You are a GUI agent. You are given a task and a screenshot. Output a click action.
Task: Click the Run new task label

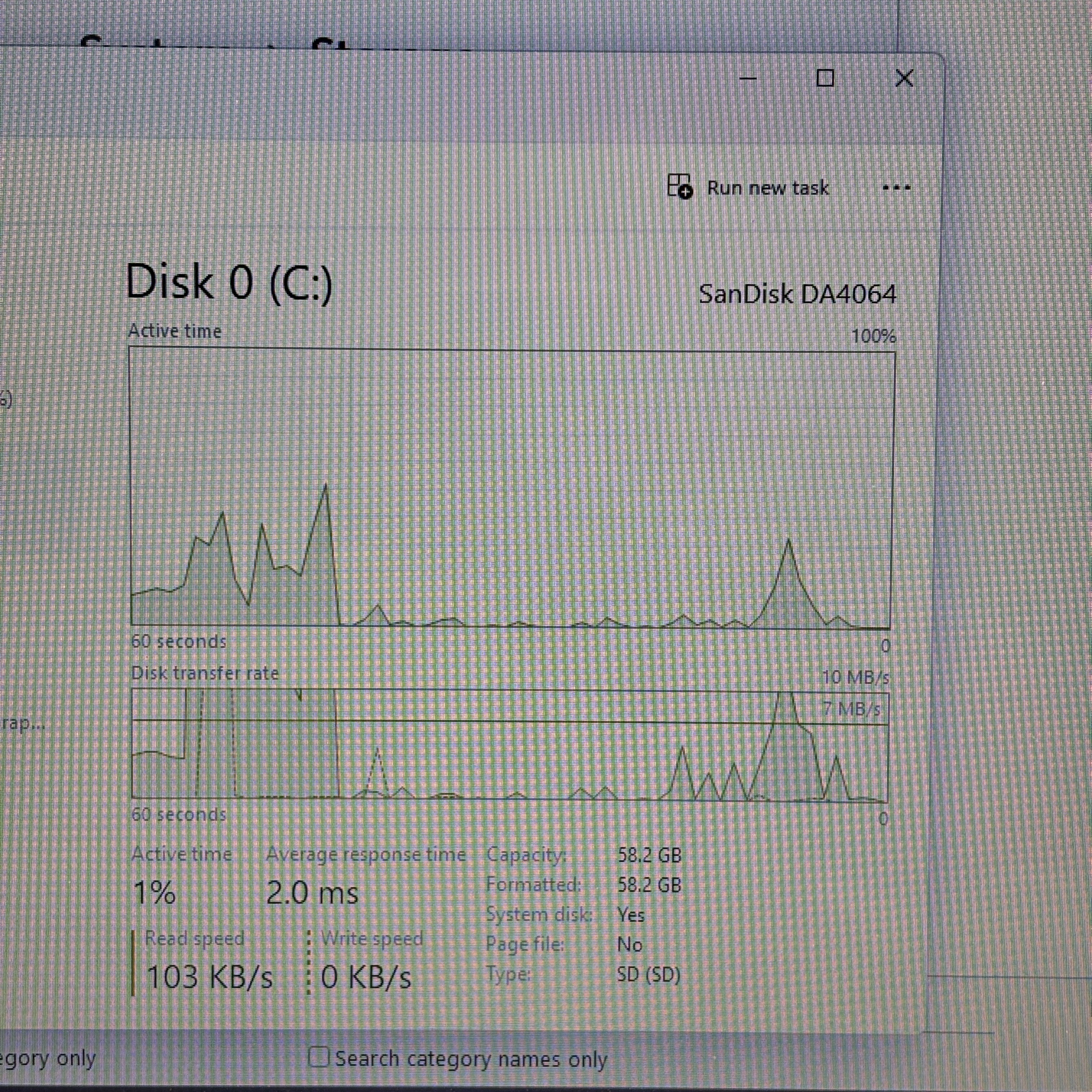coord(768,188)
